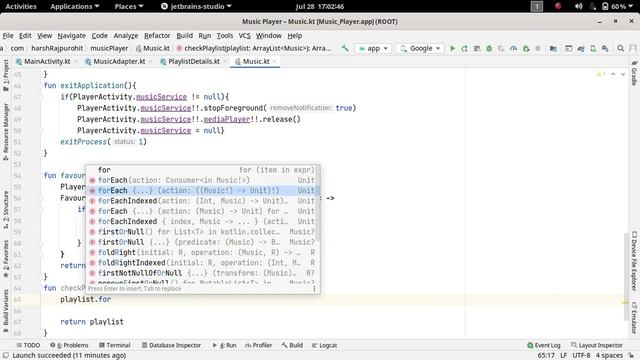Open the VCS menu
640x360 pixels.
pyautogui.click(x=244, y=36)
